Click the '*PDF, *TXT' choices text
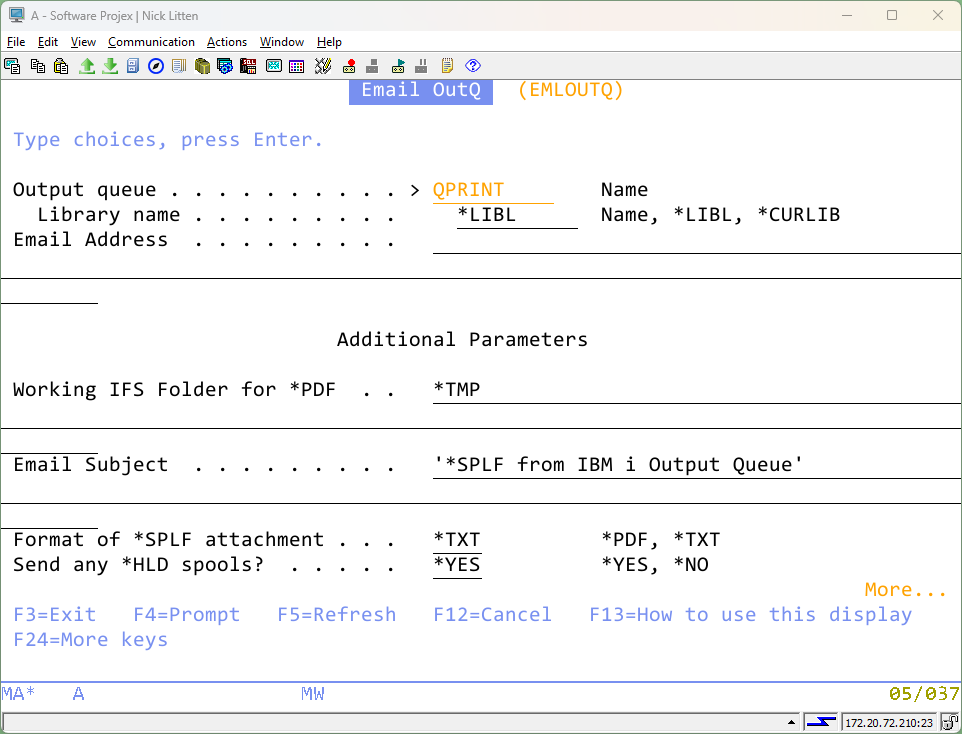 point(660,540)
